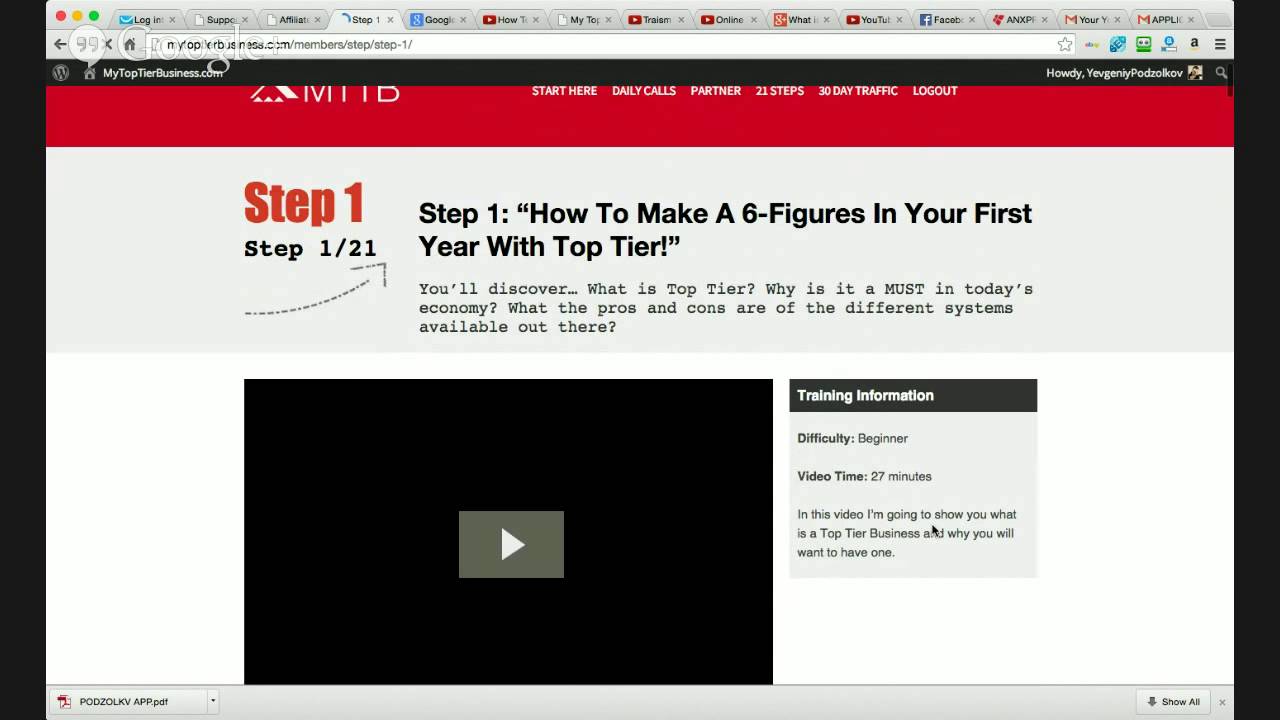Switch to the What is Google+ tab
The height and width of the screenshot is (720, 1280).
(801, 19)
